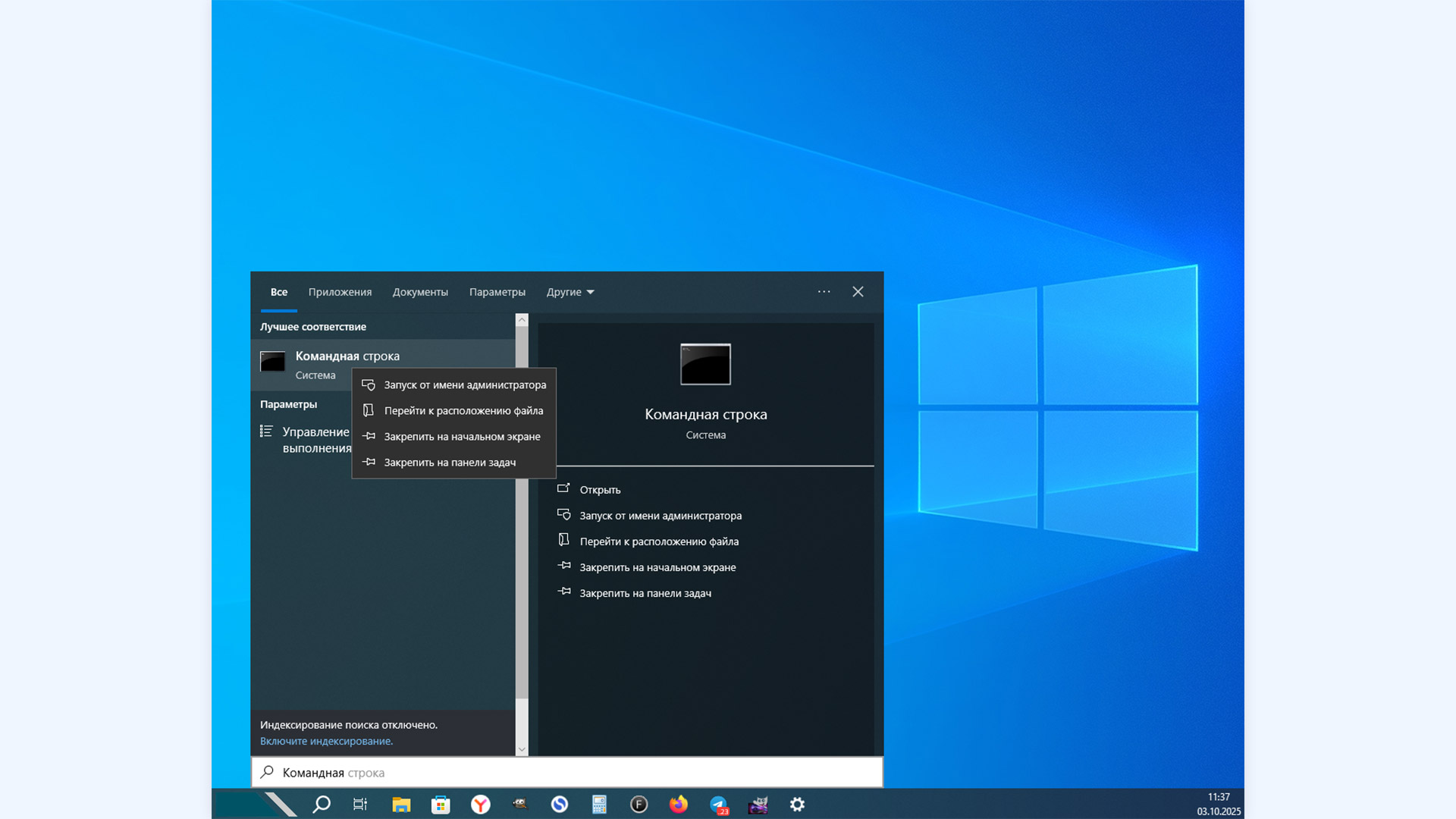The image size is (1456, 819).
Task: Select 'Перейти к расположению файла' in context menu
Action: tap(463, 411)
